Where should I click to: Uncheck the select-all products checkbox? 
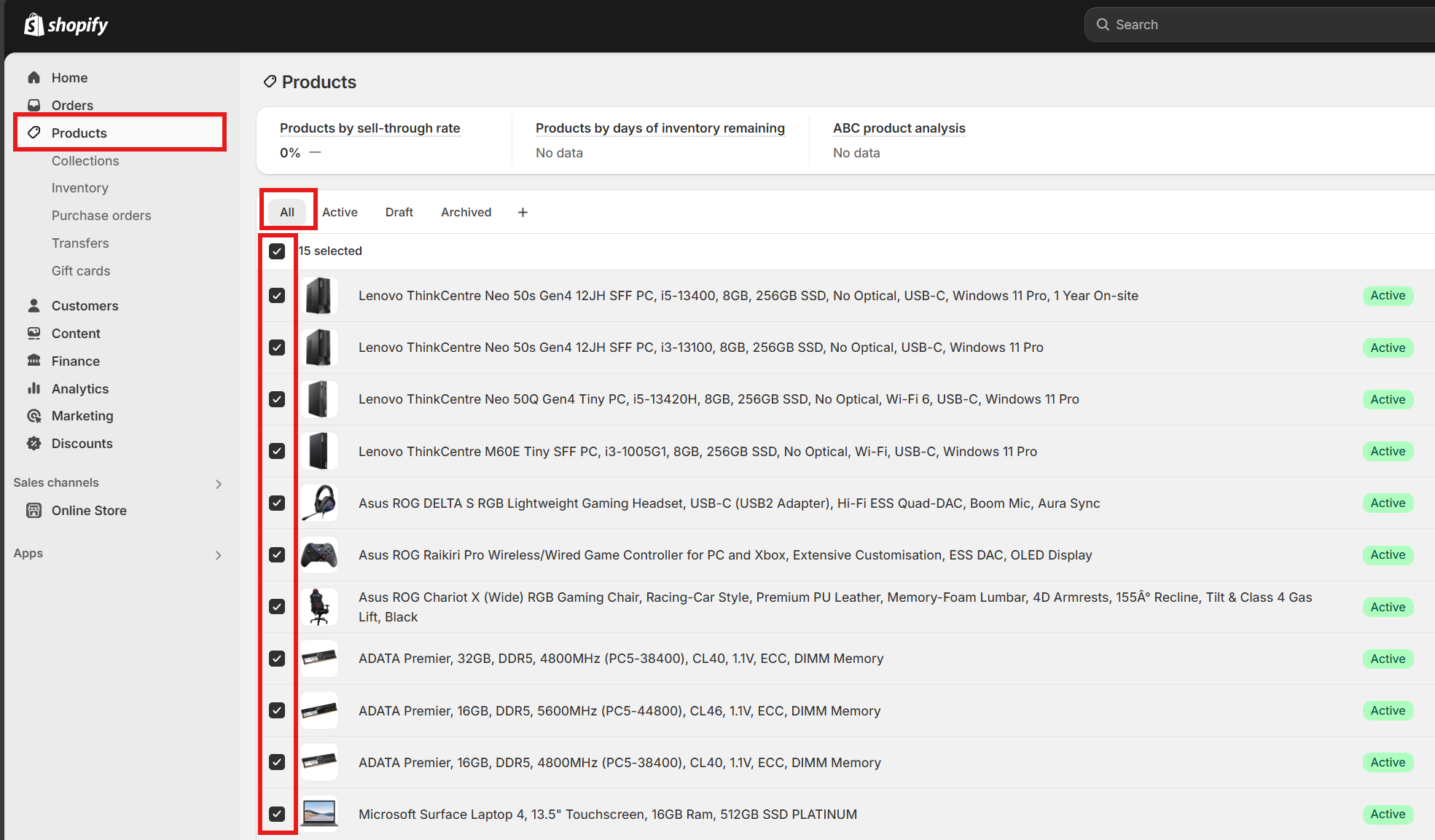277,251
